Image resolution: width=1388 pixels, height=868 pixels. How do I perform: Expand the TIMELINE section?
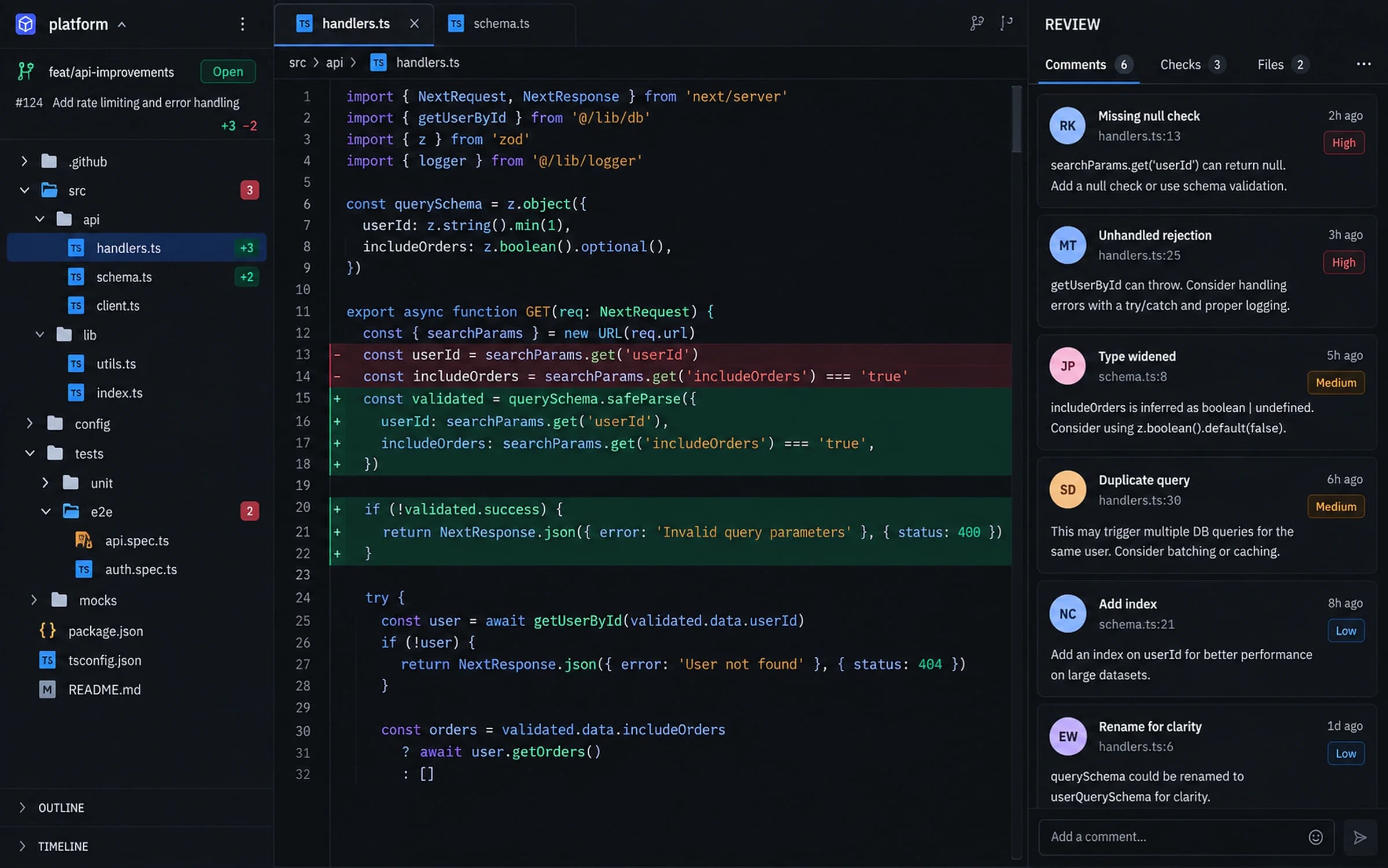coord(22,846)
